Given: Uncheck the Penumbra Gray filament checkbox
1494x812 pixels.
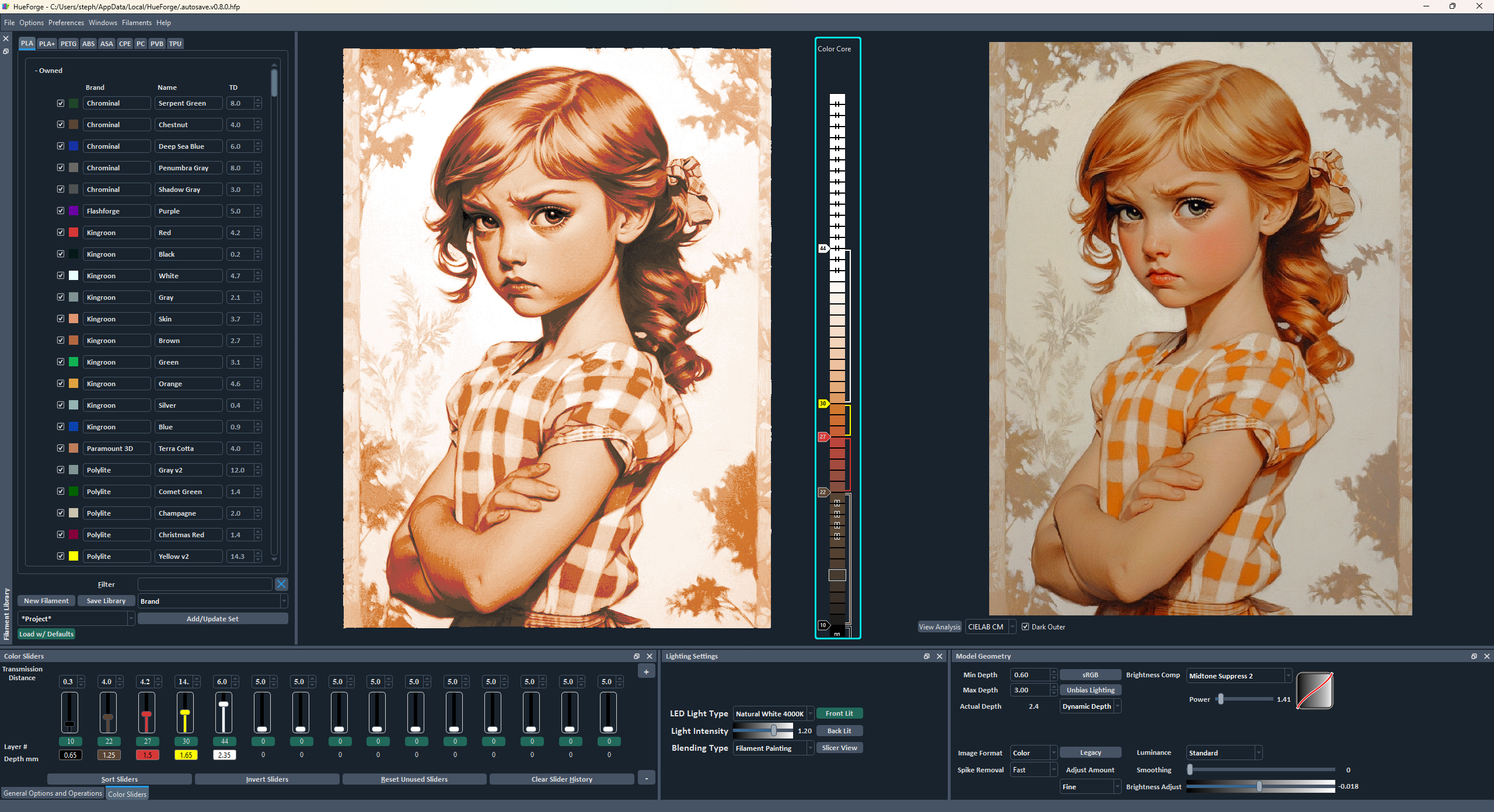Looking at the screenshot, I should pos(61,168).
